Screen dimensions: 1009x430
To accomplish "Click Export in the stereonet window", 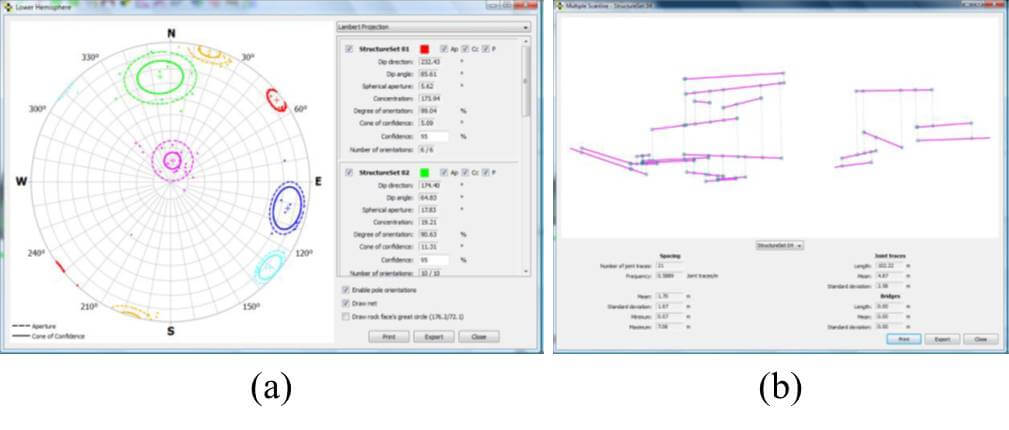I will [x=433, y=337].
